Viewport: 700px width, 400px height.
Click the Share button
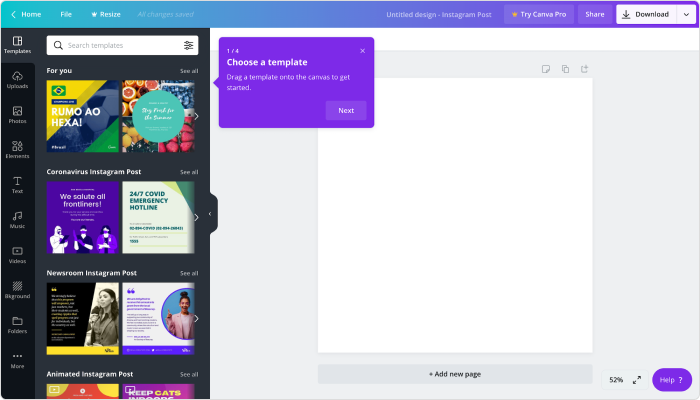pyautogui.click(x=595, y=14)
